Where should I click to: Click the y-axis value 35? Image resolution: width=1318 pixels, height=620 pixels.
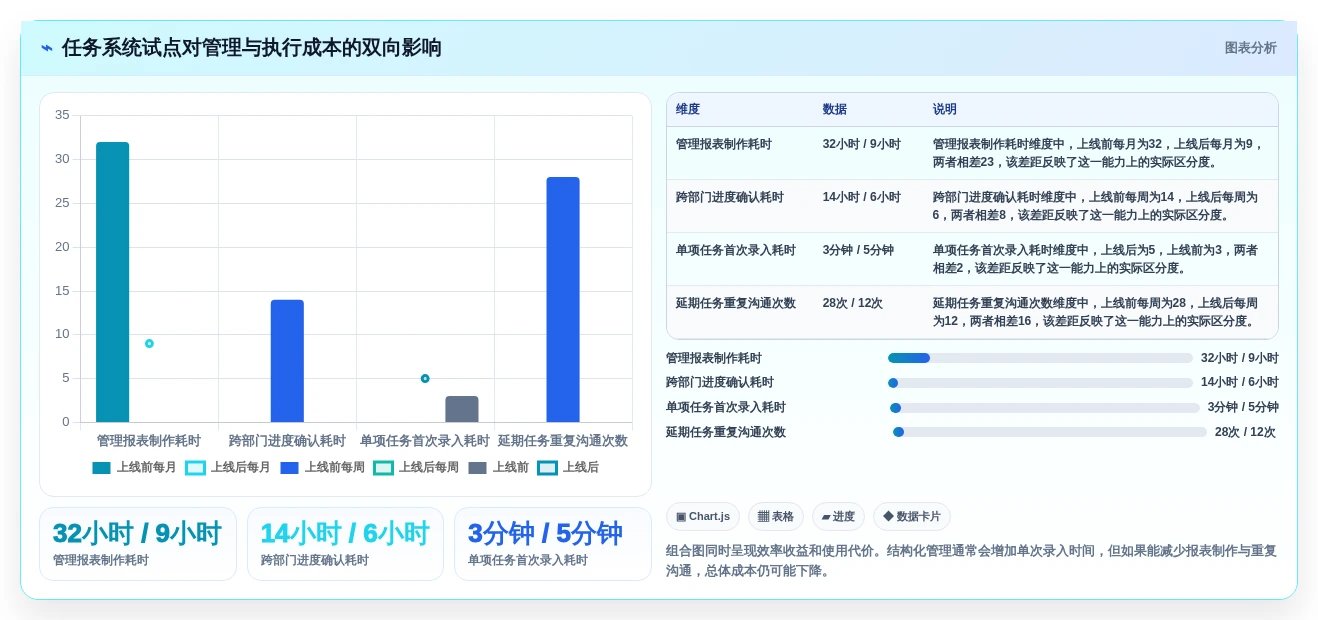62,115
